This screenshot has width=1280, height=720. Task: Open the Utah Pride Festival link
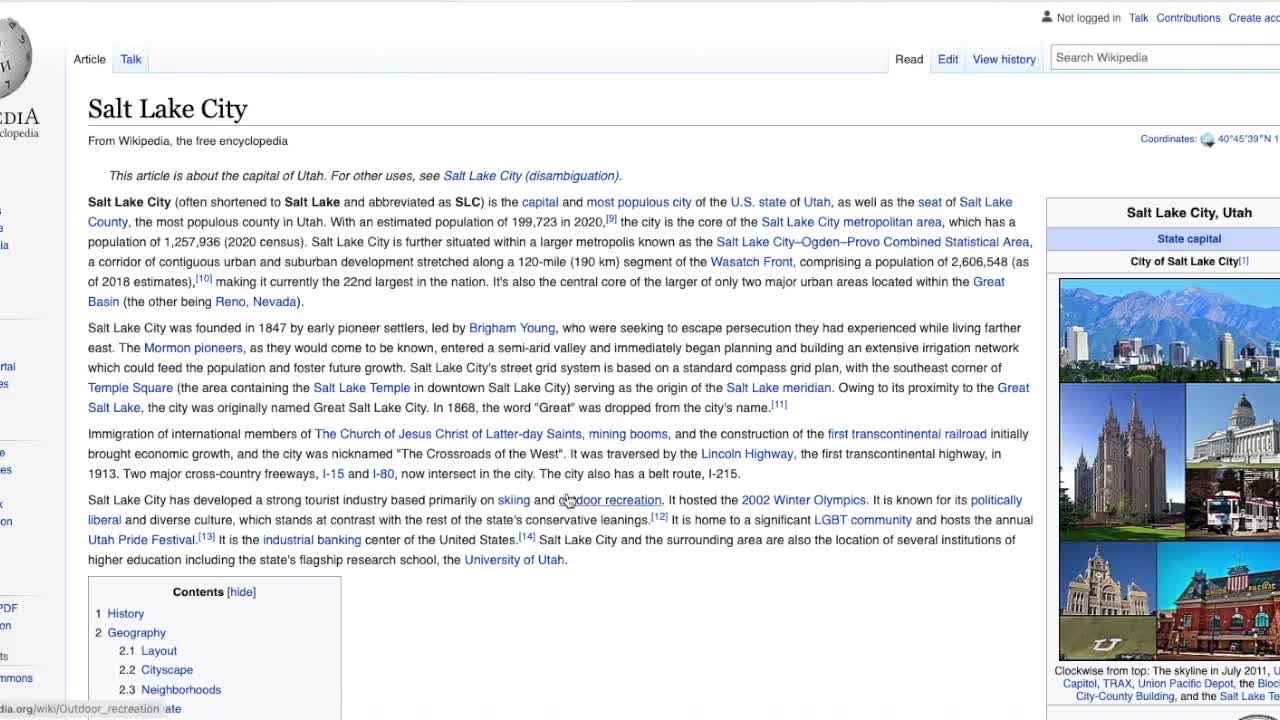click(141, 540)
